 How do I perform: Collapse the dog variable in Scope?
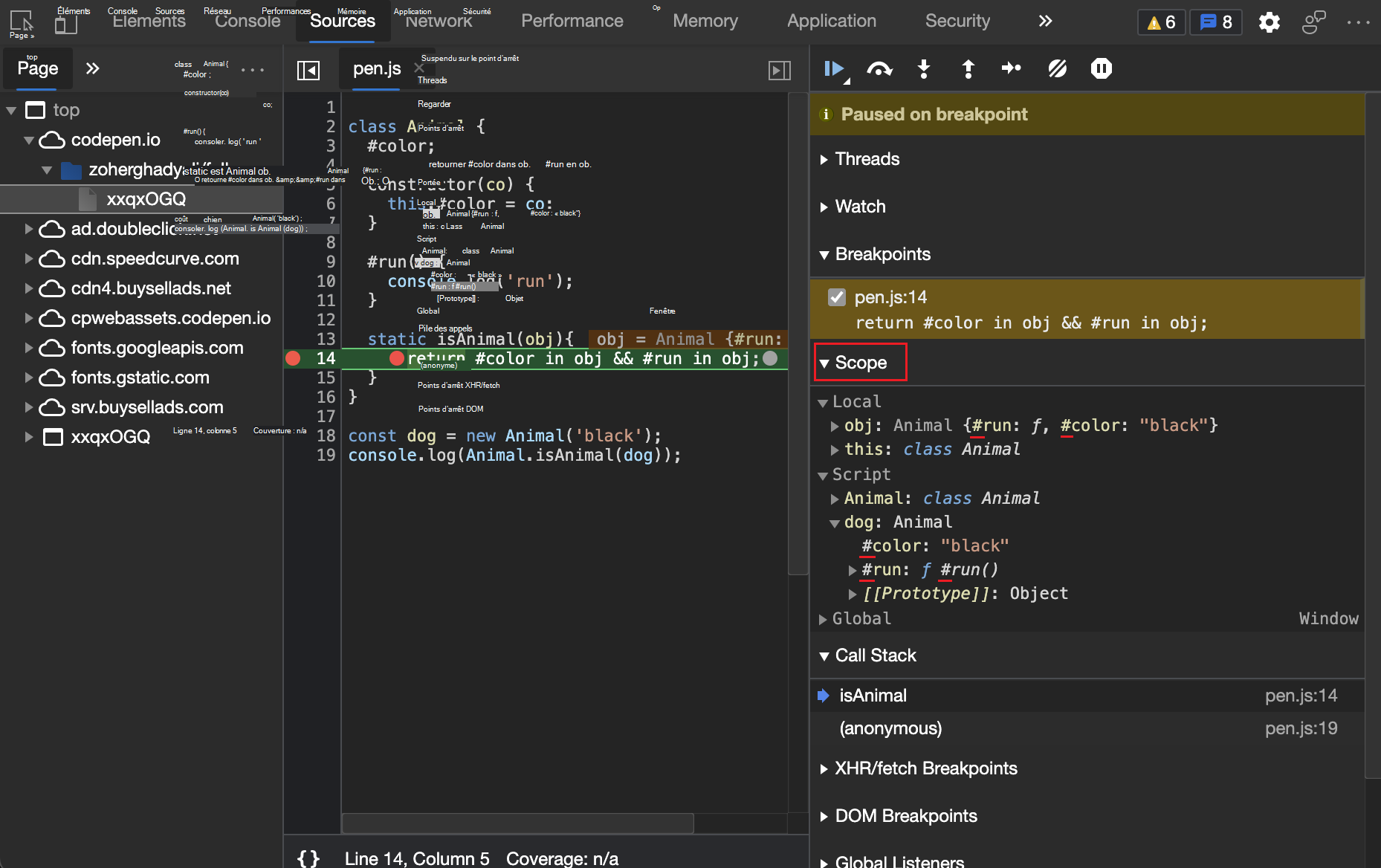tap(835, 522)
